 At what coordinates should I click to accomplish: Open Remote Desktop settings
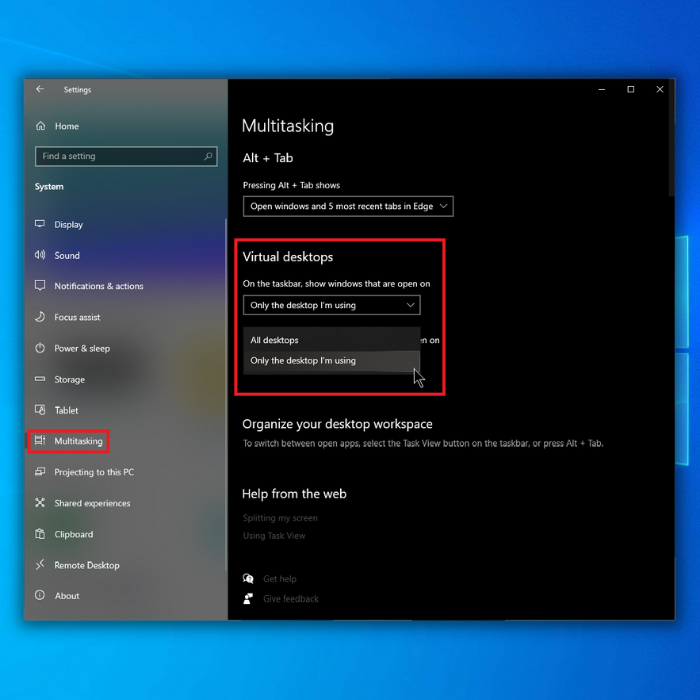pos(87,565)
